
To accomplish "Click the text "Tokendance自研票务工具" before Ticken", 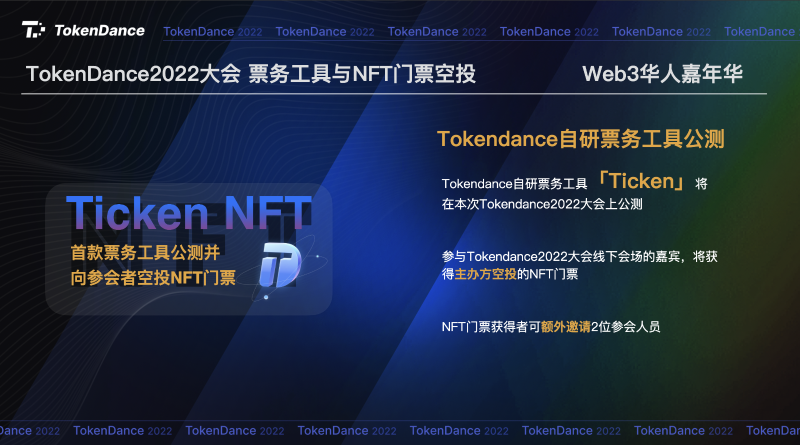I will [514, 184].
